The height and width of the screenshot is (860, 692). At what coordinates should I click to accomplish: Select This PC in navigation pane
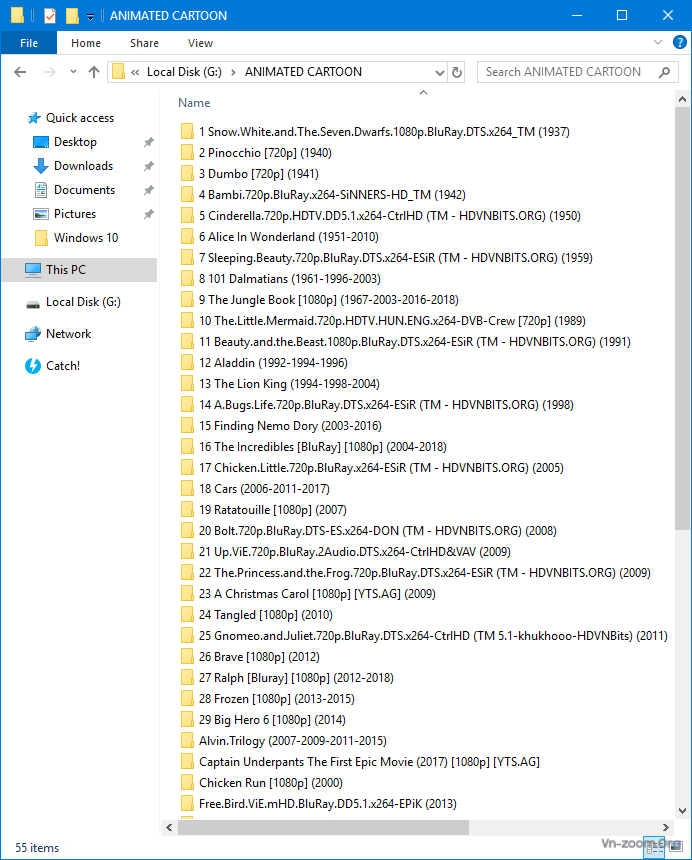point(66,270)
